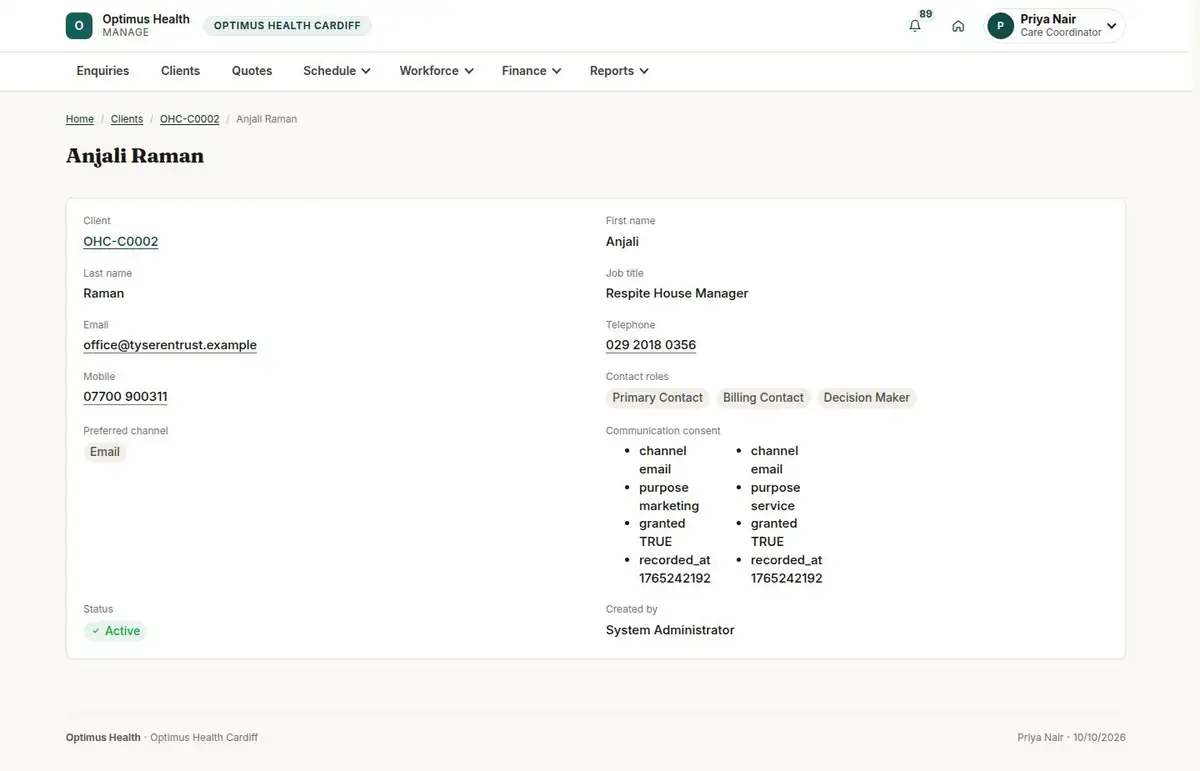
Task: Click the last name value Raman
Action: 104,293
